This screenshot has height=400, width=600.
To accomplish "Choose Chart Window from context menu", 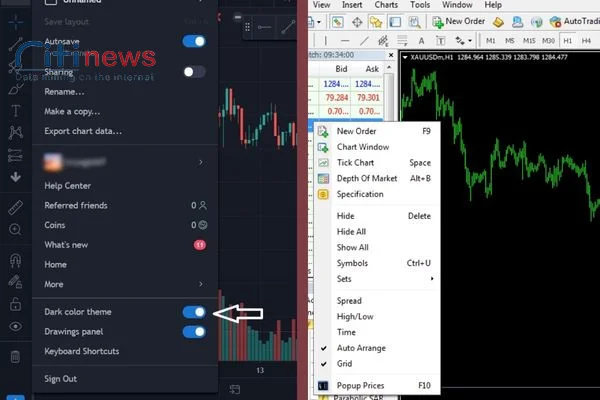I will [377, 147].
